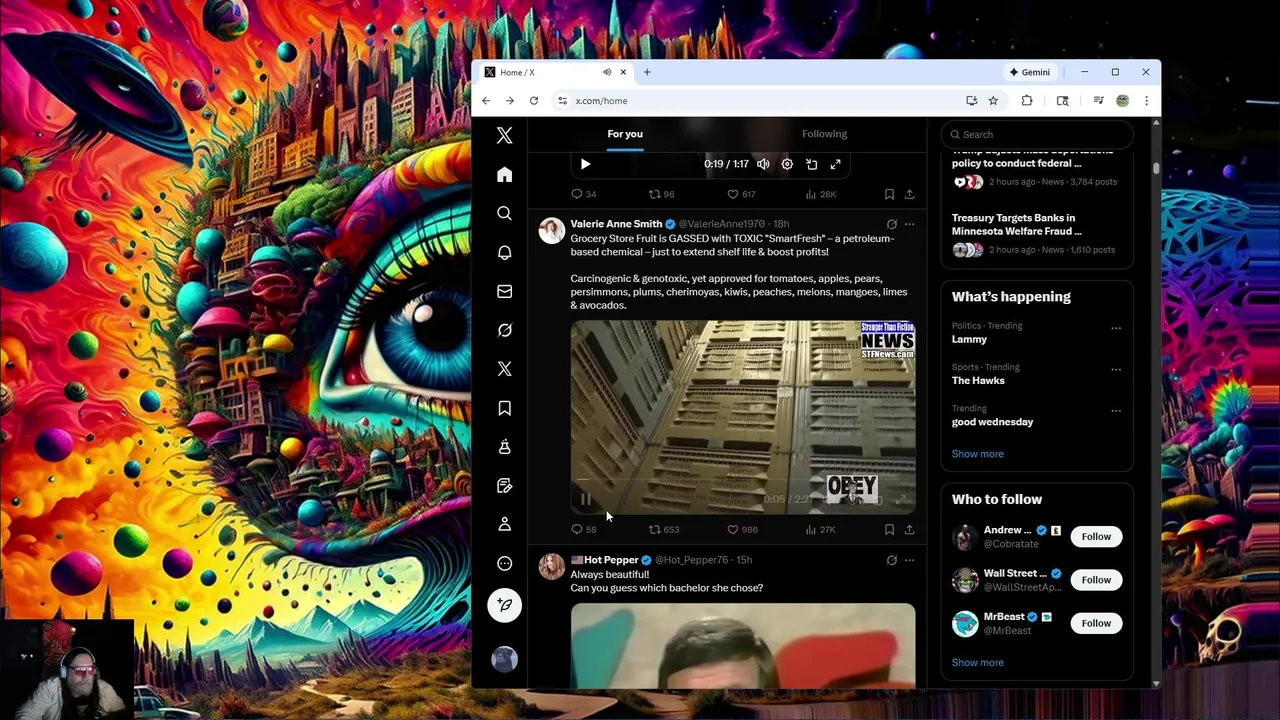Open Lammy trending topic
1280x720 pixels.
coord(1036,333)
